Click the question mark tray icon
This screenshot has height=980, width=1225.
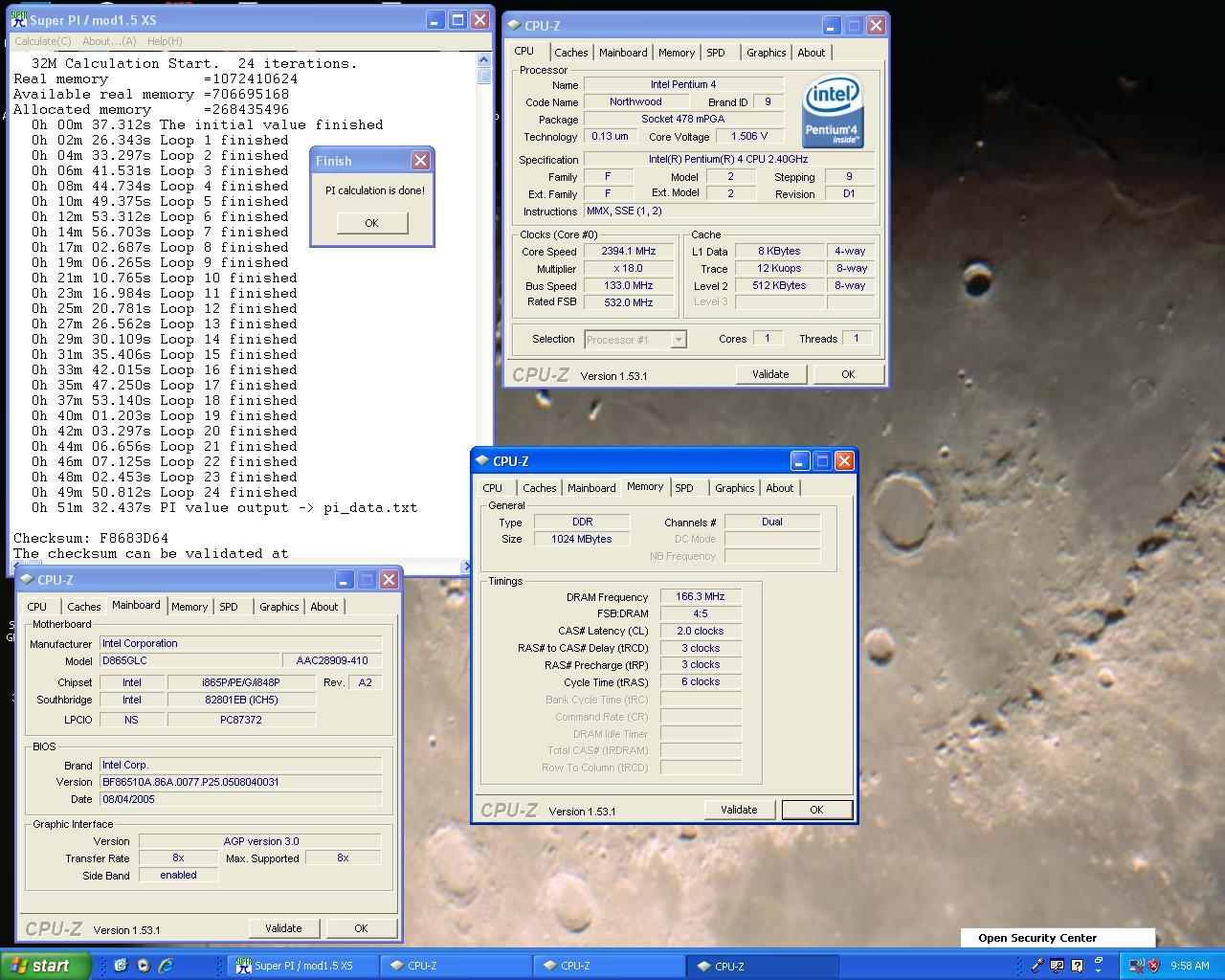click(x=1078, y=966)
